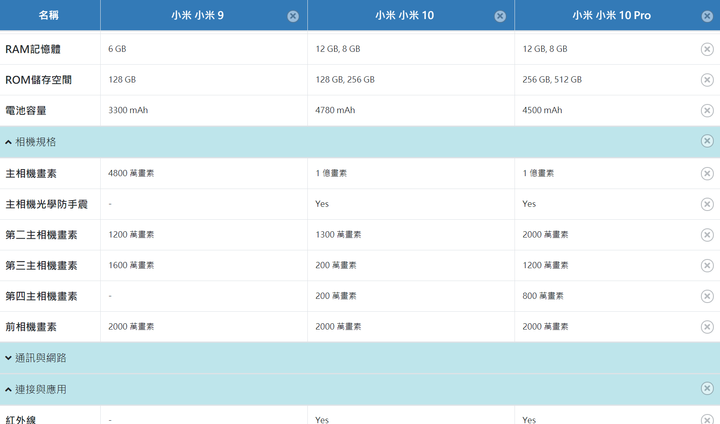Remove the 連接與應用 section
This screenshot has height=424, width=720.
click(707, 389)
